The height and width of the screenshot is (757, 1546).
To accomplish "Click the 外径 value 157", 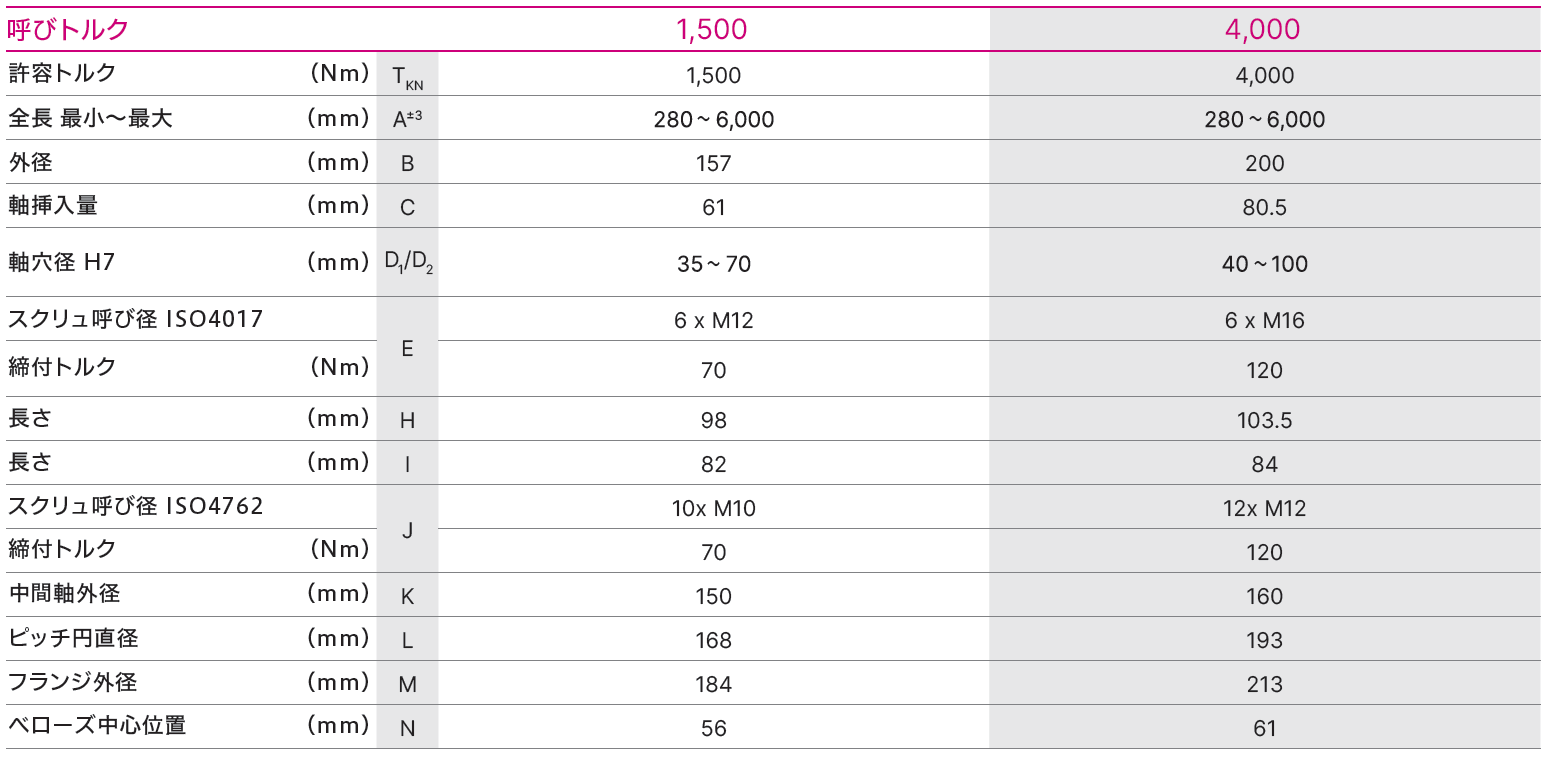I will coord(713,164).
